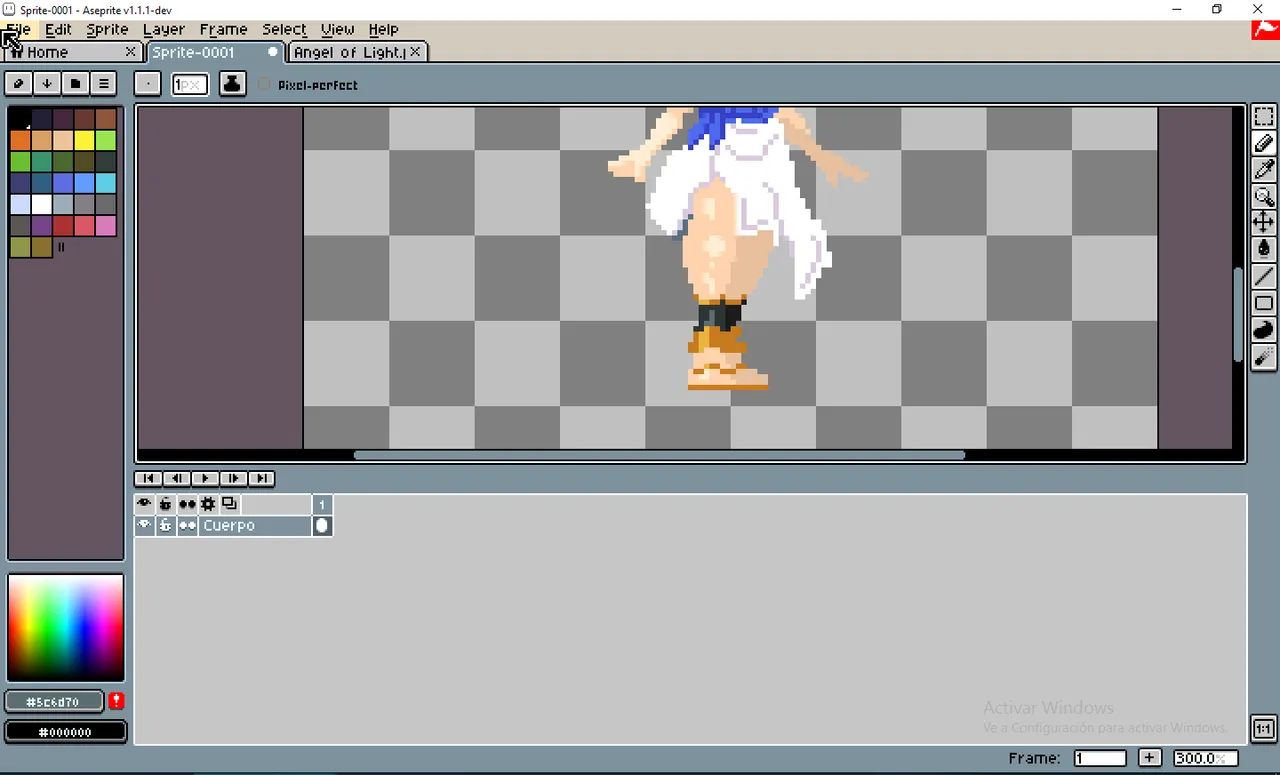Toggle visibility of all layers in header
This screenshot has height=775, width=1280.
point(144,504)
